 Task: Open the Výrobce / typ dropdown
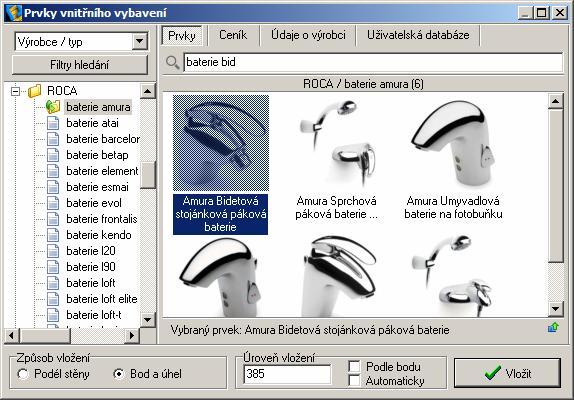coord(139,41)
